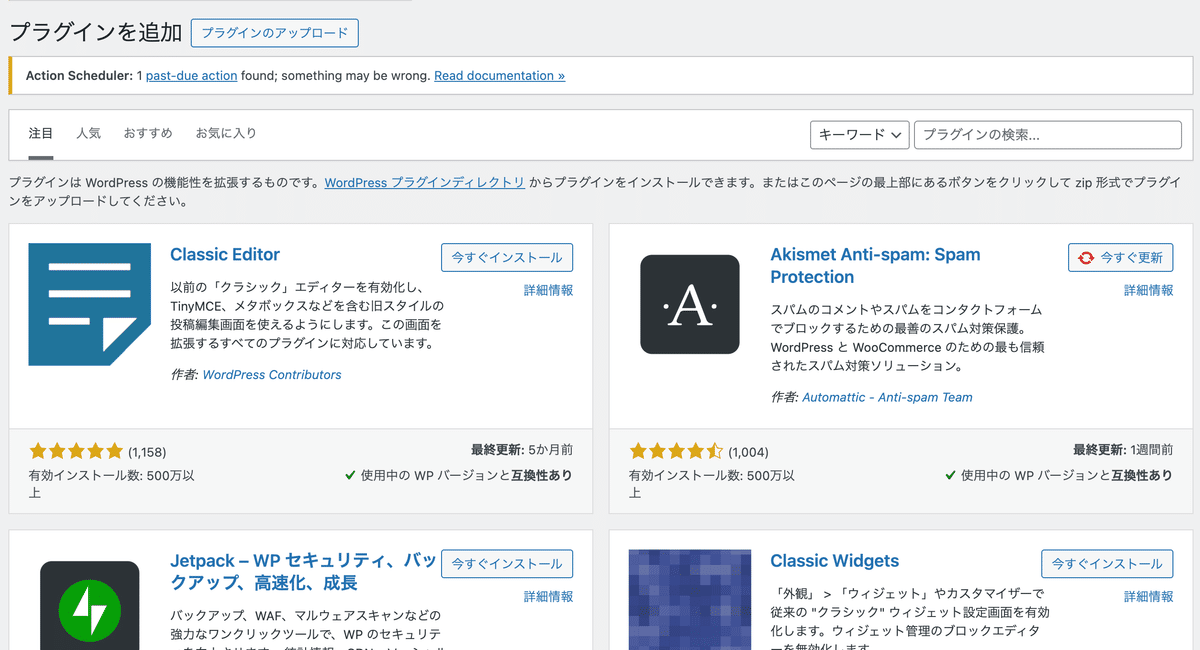Viewport: 1200px width, 650px height.
Task: Open the Classic Editor title link
Action: click(225, 254)
